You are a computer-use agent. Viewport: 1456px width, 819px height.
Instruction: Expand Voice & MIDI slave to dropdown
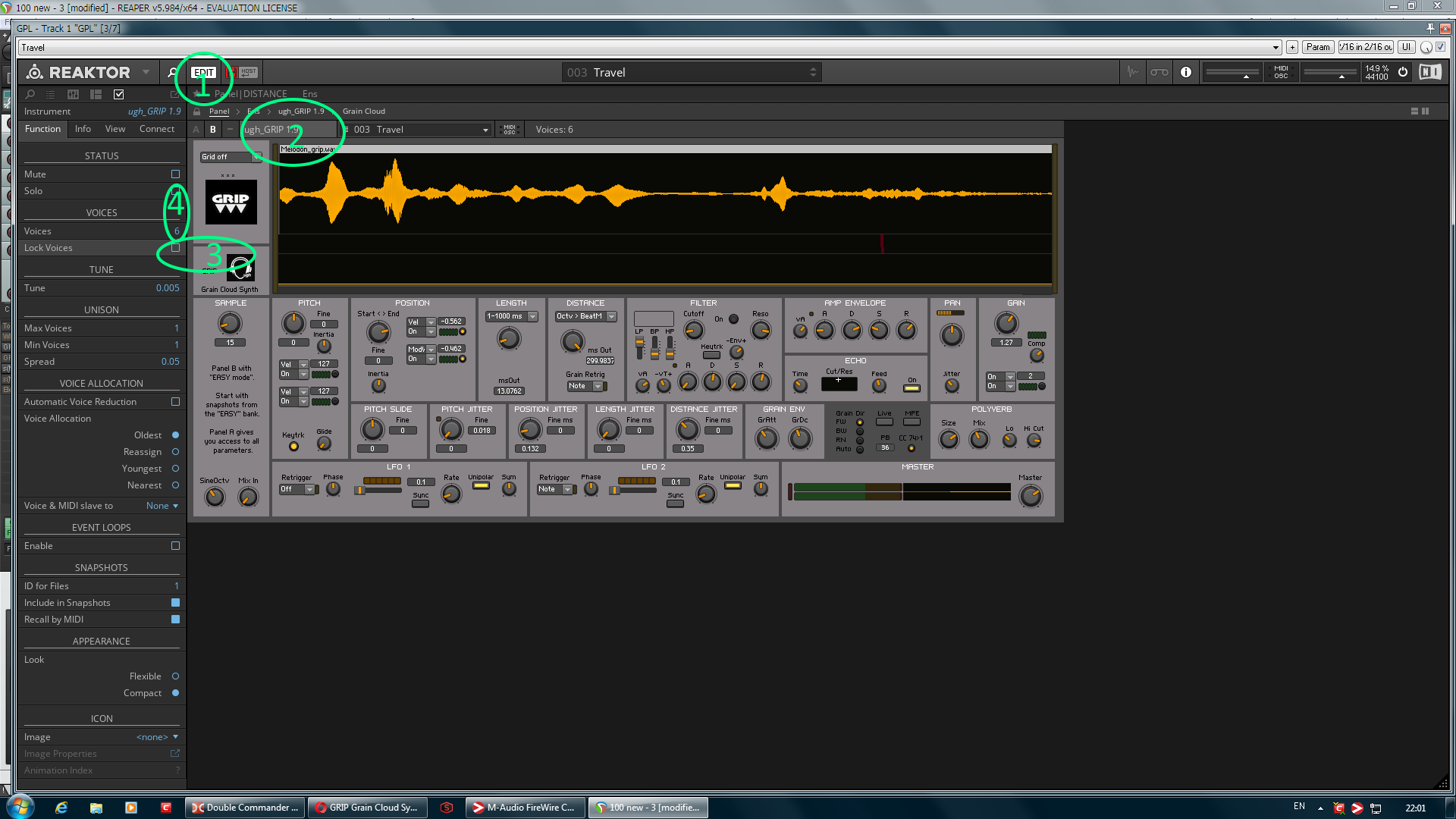(162, 506)
